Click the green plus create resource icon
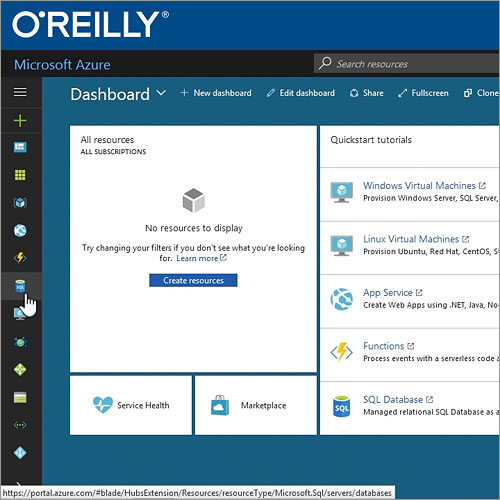The height and width of the screenshot is (500, 500). (x=20, y=121)
